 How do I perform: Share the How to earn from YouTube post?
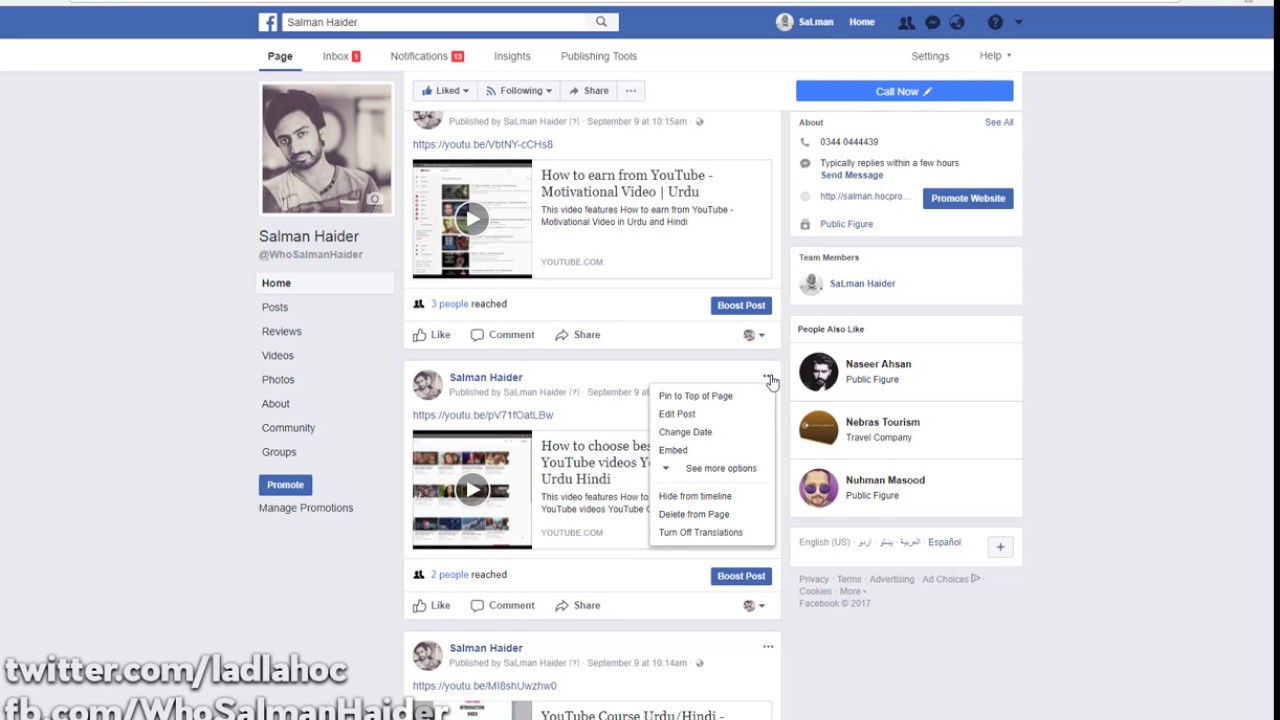pyautogui.click(x=578, y=335)
